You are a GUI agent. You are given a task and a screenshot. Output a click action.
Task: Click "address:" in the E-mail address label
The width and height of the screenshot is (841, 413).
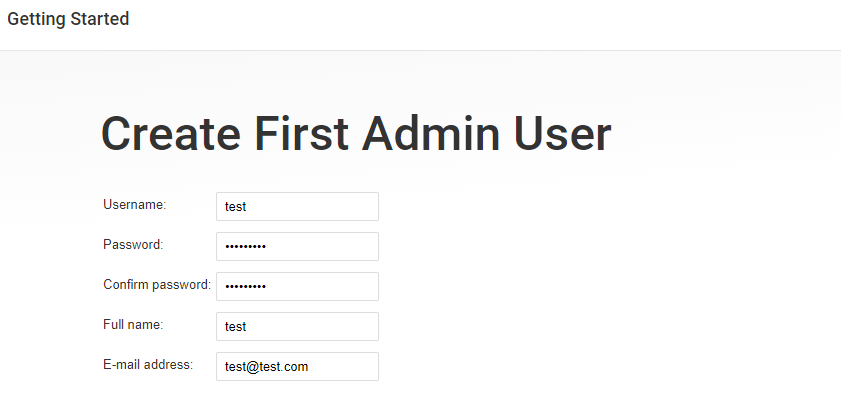[169, 365]
